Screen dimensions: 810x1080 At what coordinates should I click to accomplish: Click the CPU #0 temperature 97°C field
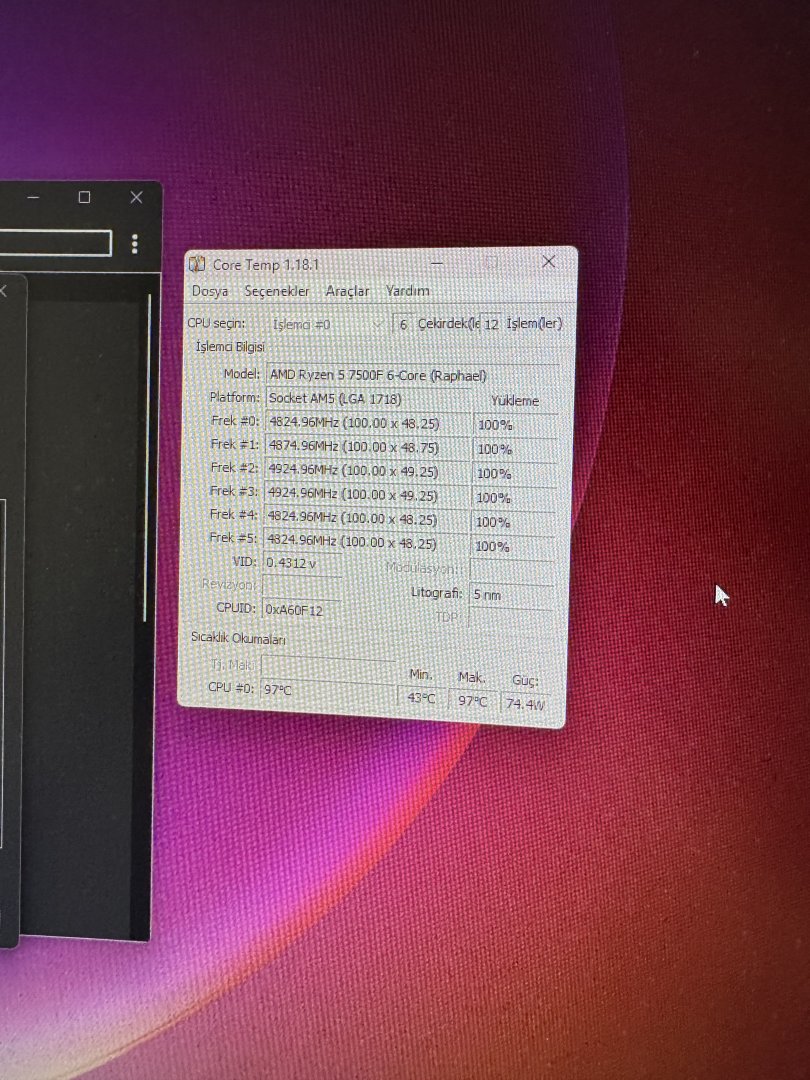coord(329,690)
